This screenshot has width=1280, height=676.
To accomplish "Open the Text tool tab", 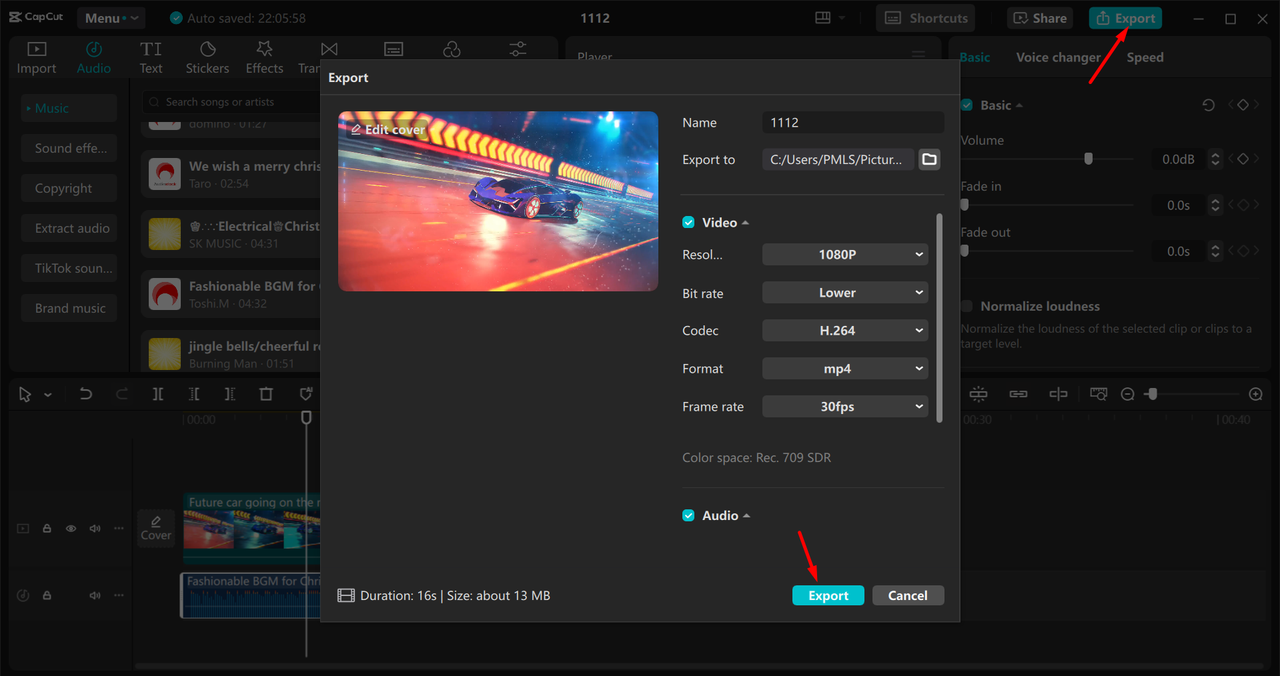I will 151,58.
